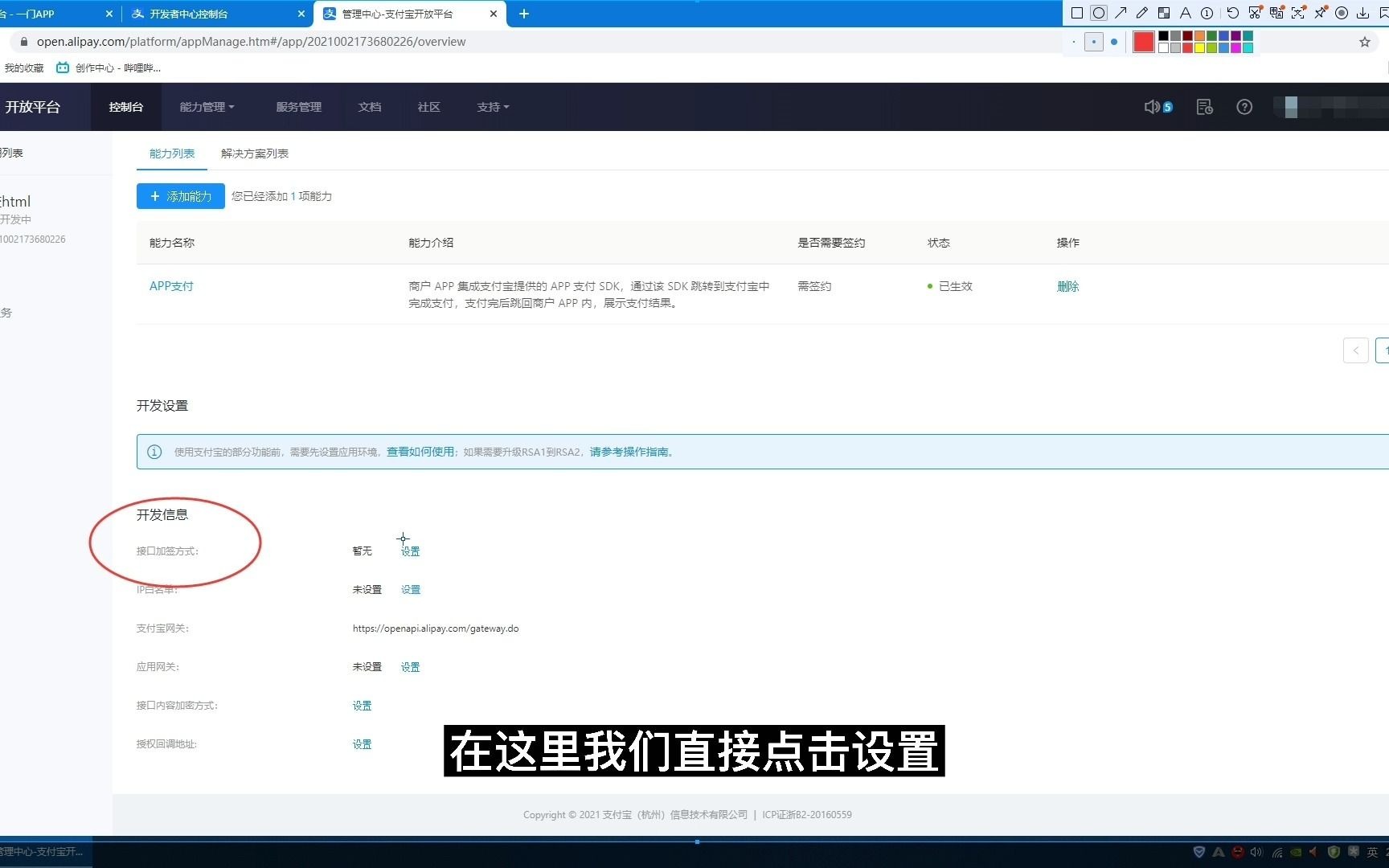This screenshot has width=1389, height=868.
Task: Undo the last annotation
Action: [1234, 13]
